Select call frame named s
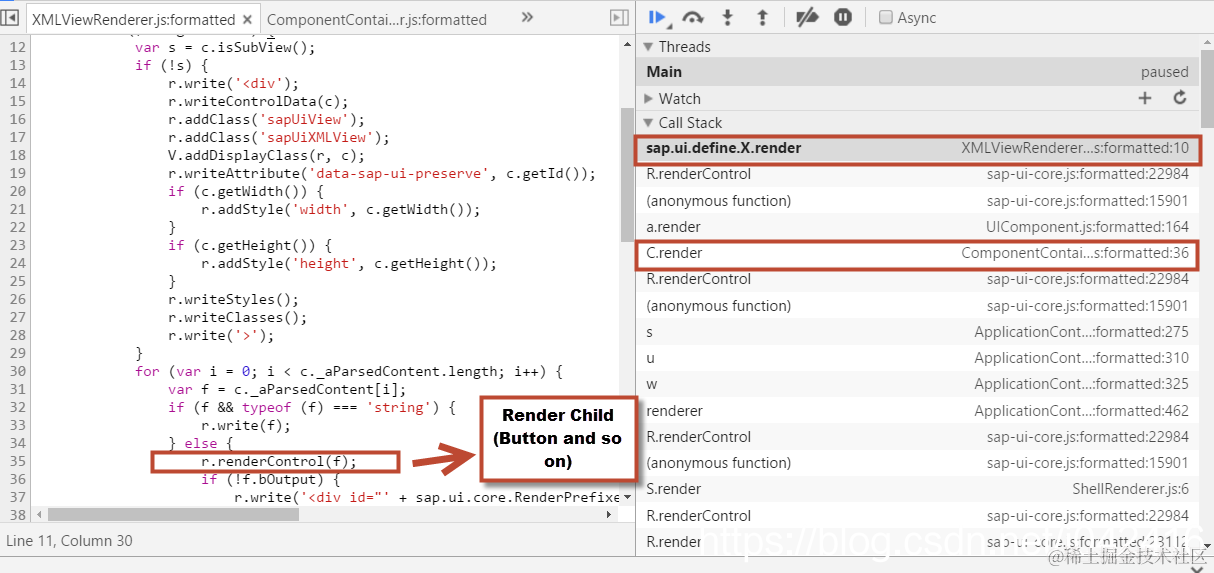The image size is (1214, 573). (917, 332)
